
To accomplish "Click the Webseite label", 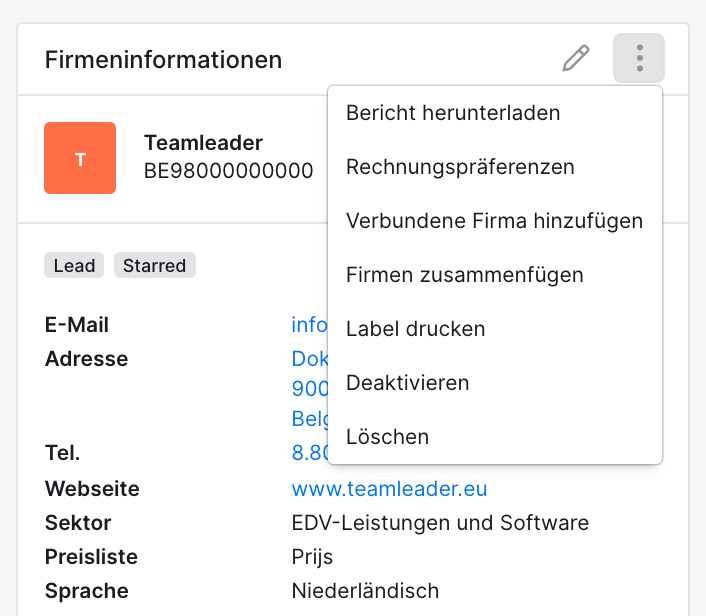I will click(x=92, y=489).
